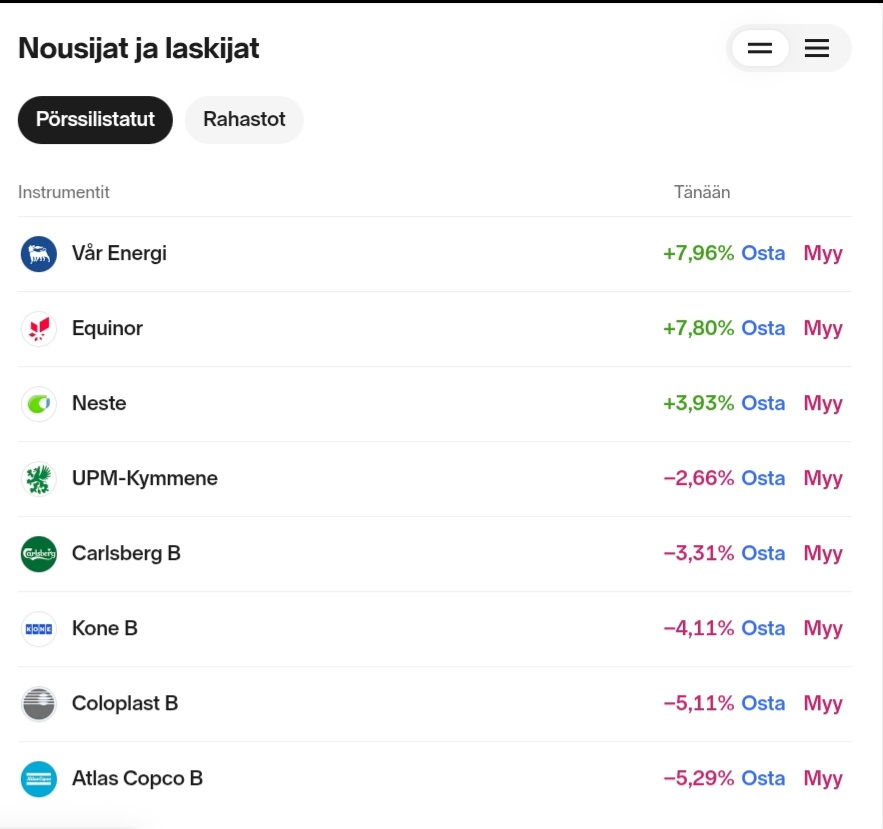Click the Kone B logo icon
883x829 pixels.
click(x=39, y=629)
